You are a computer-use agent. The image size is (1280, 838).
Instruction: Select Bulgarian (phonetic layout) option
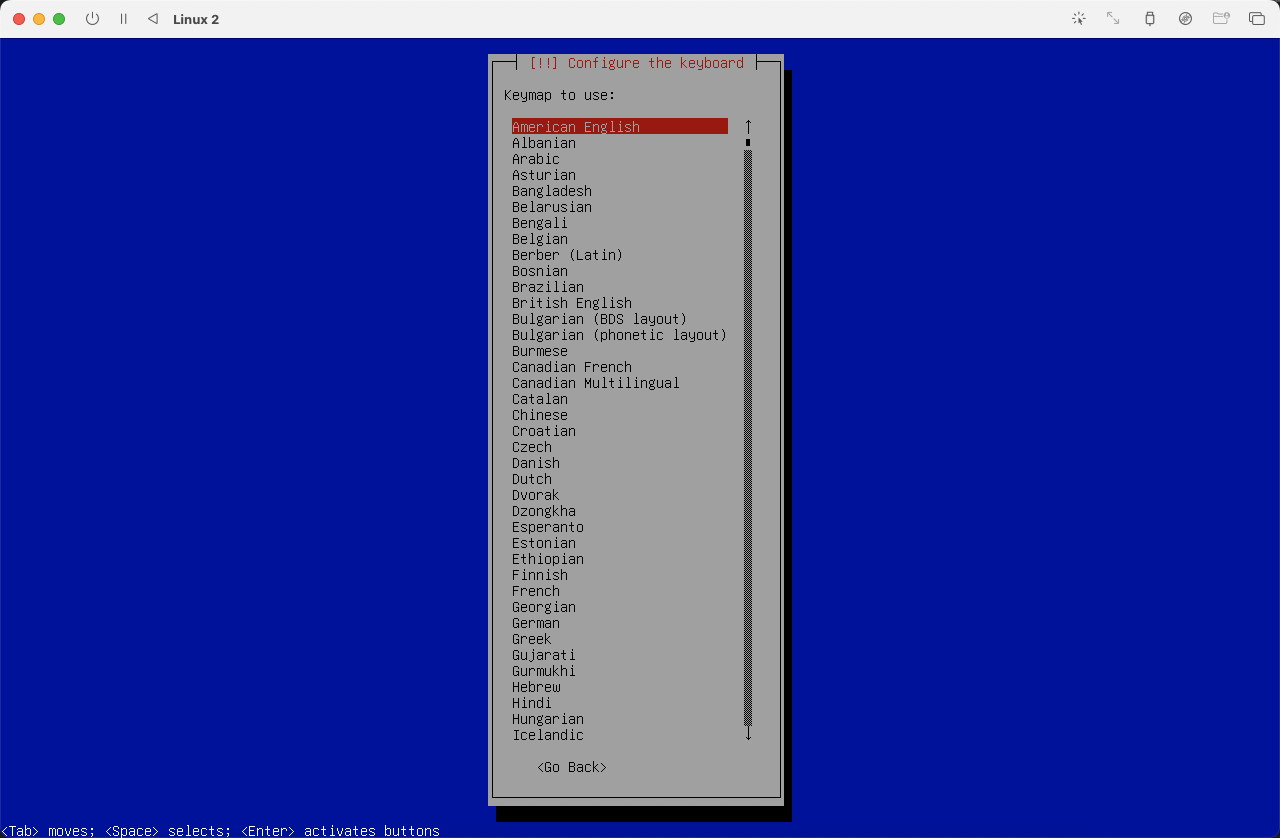tap(619, 335)
